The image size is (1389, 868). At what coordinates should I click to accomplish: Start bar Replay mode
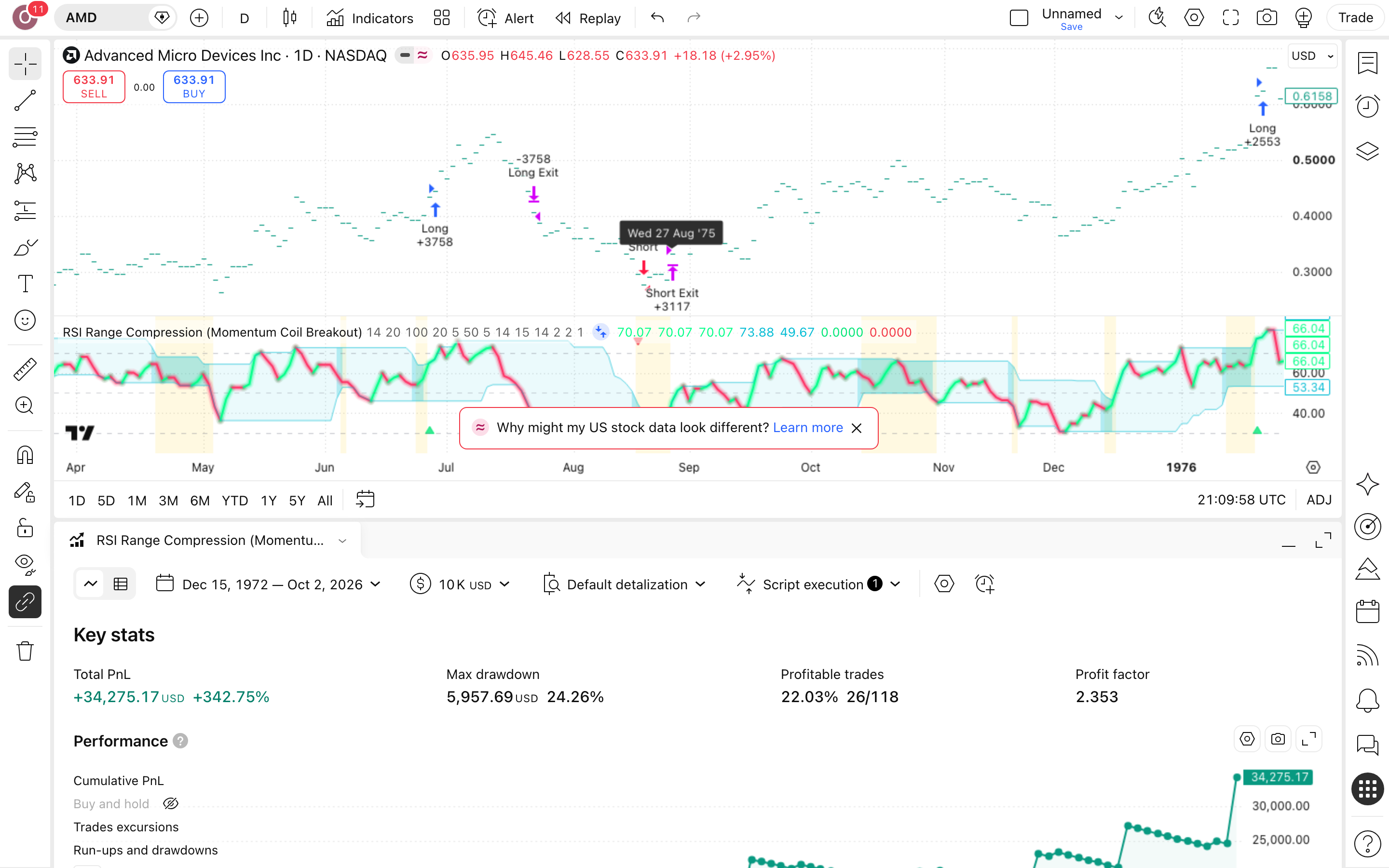(x=588, y=18)
